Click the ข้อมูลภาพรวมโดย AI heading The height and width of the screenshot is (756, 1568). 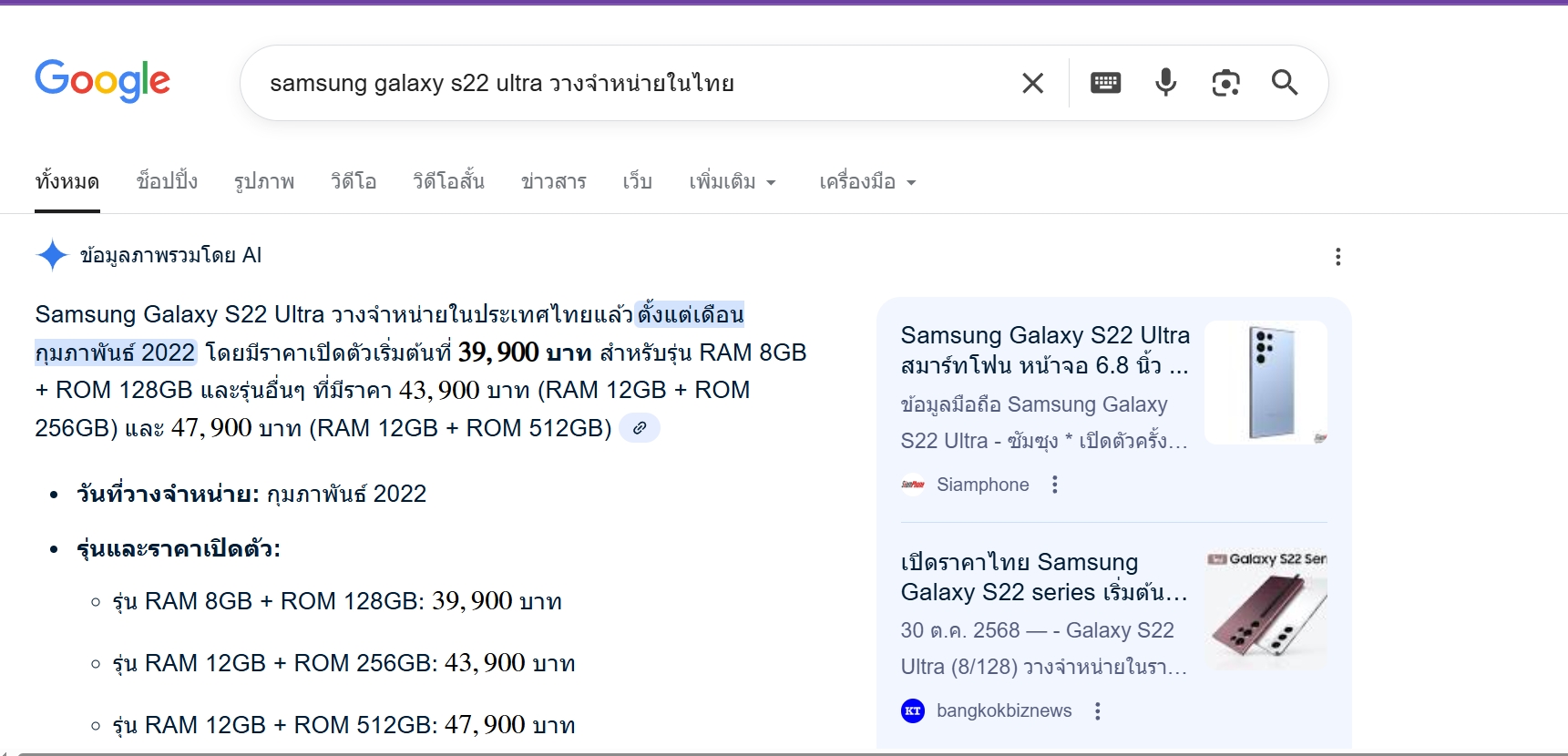tap(170, 255)
